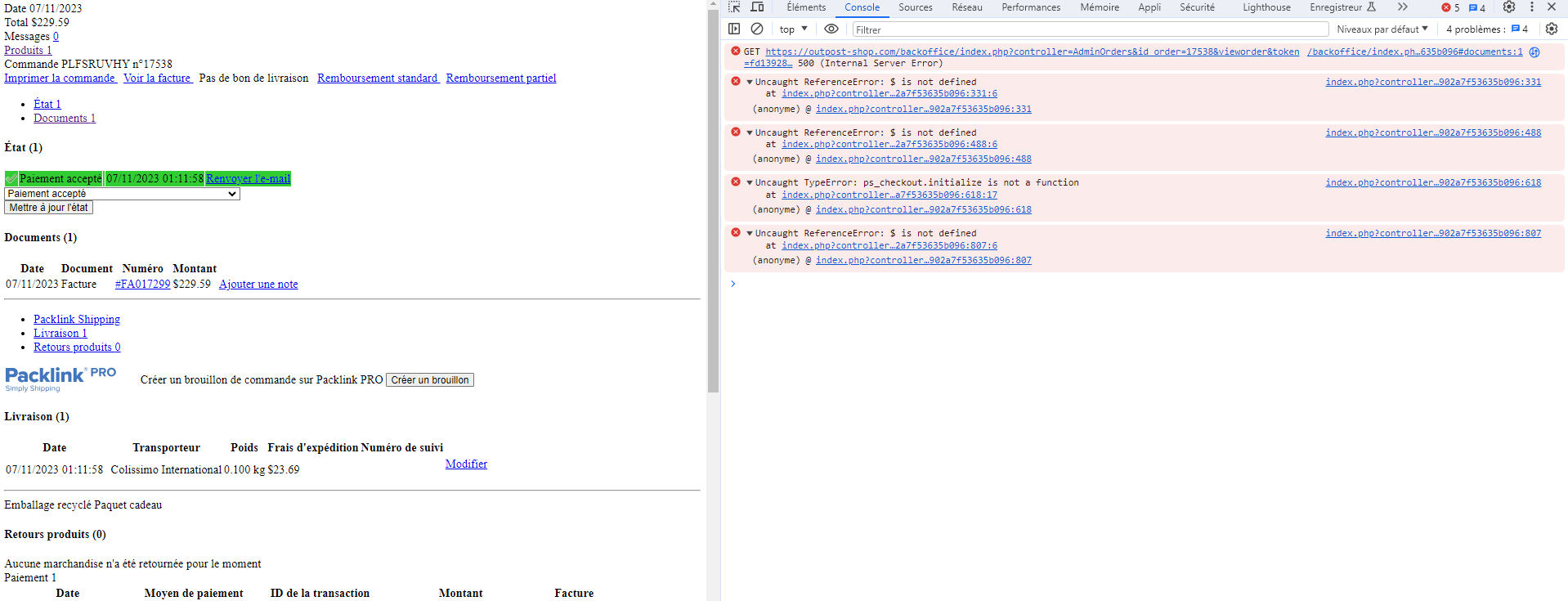Click the page's vertical scrollbar thumb
The image size is (1568, 601).
tap(713, 201)
